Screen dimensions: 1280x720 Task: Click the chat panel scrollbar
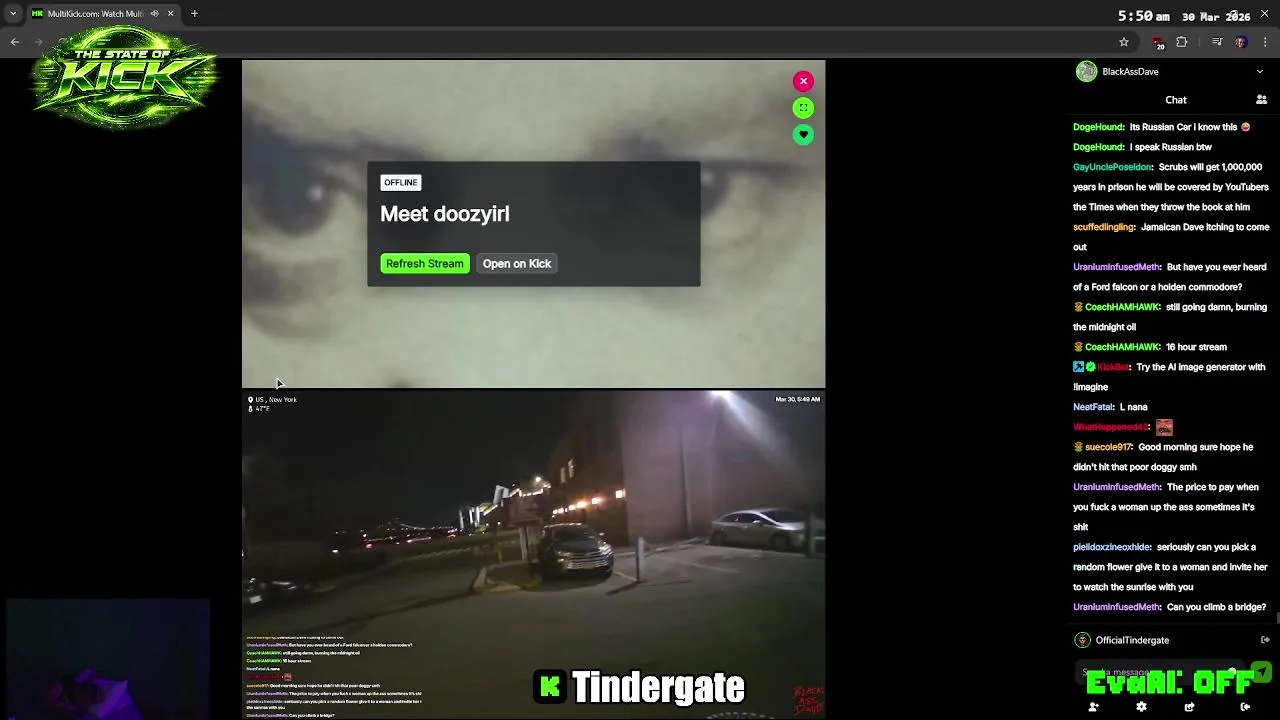[x=1277, y=618]
